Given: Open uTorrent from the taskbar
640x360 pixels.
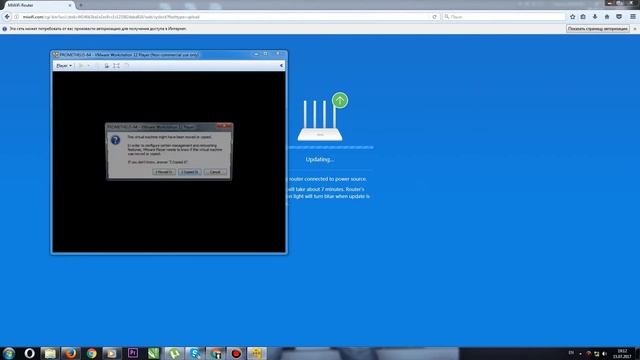Looking at the screenshot, I should coord(174,353).
